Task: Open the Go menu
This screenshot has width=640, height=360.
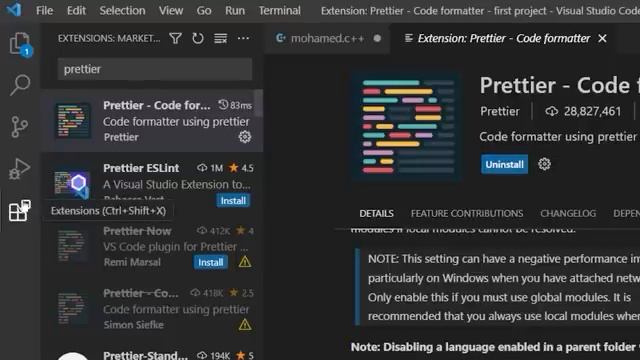Action: pos(204,10)
